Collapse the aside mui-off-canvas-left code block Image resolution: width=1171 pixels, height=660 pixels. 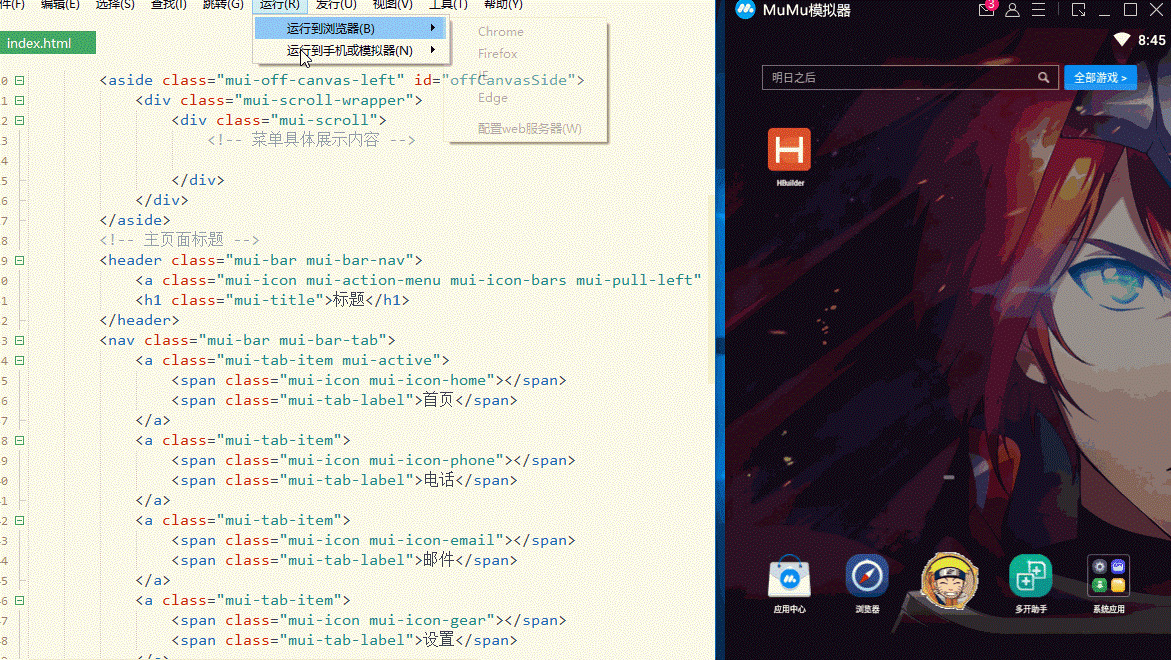click(x=19, y=80)
